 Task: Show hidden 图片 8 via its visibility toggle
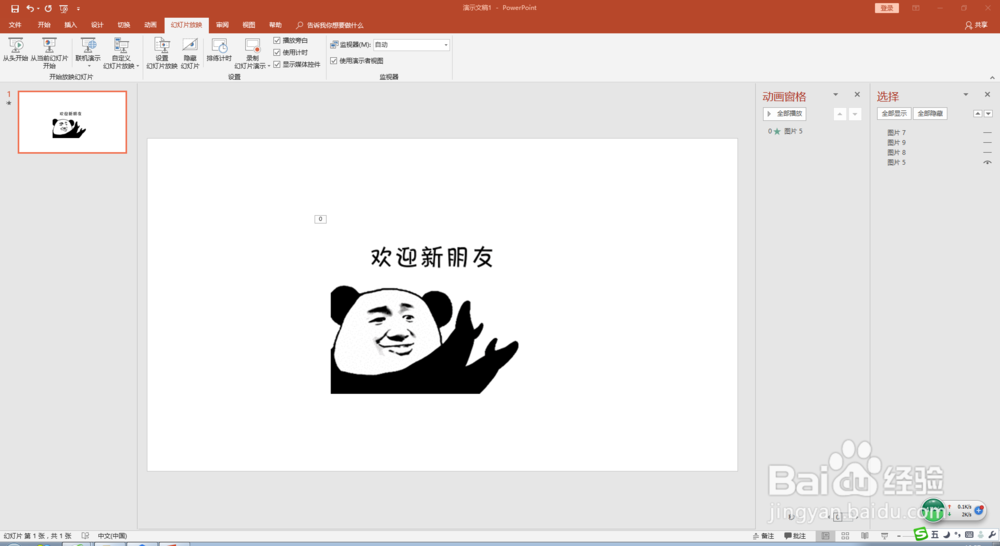(x=987, y=152)
